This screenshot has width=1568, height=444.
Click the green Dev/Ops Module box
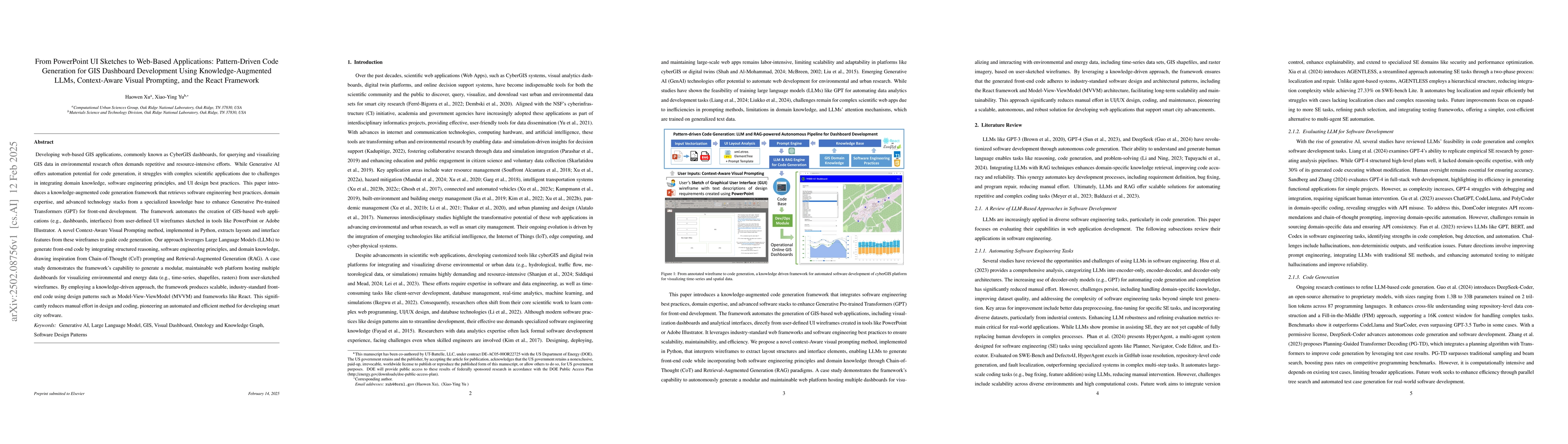pyautogui.click(x=783, y=221)
